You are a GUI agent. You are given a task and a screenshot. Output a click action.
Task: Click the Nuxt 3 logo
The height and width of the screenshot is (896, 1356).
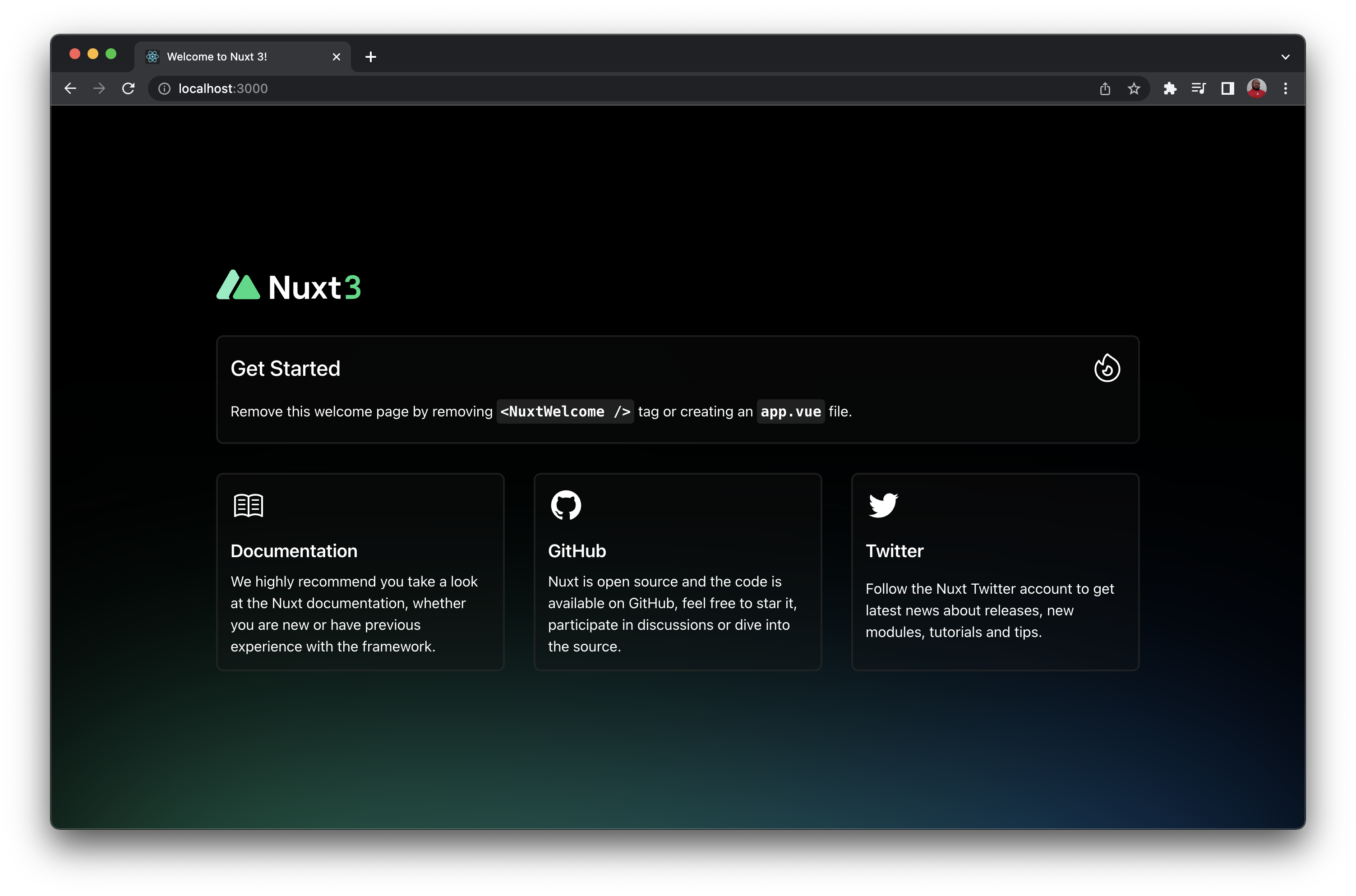(x=288, y=286)
